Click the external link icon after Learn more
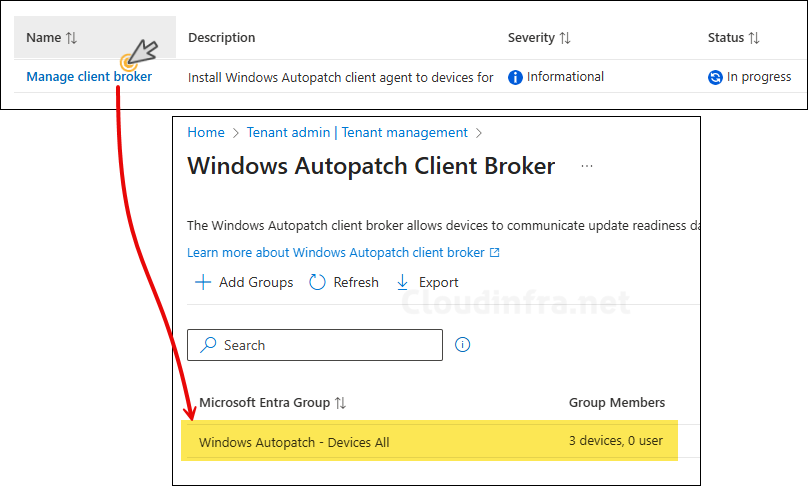 (495, 253)
